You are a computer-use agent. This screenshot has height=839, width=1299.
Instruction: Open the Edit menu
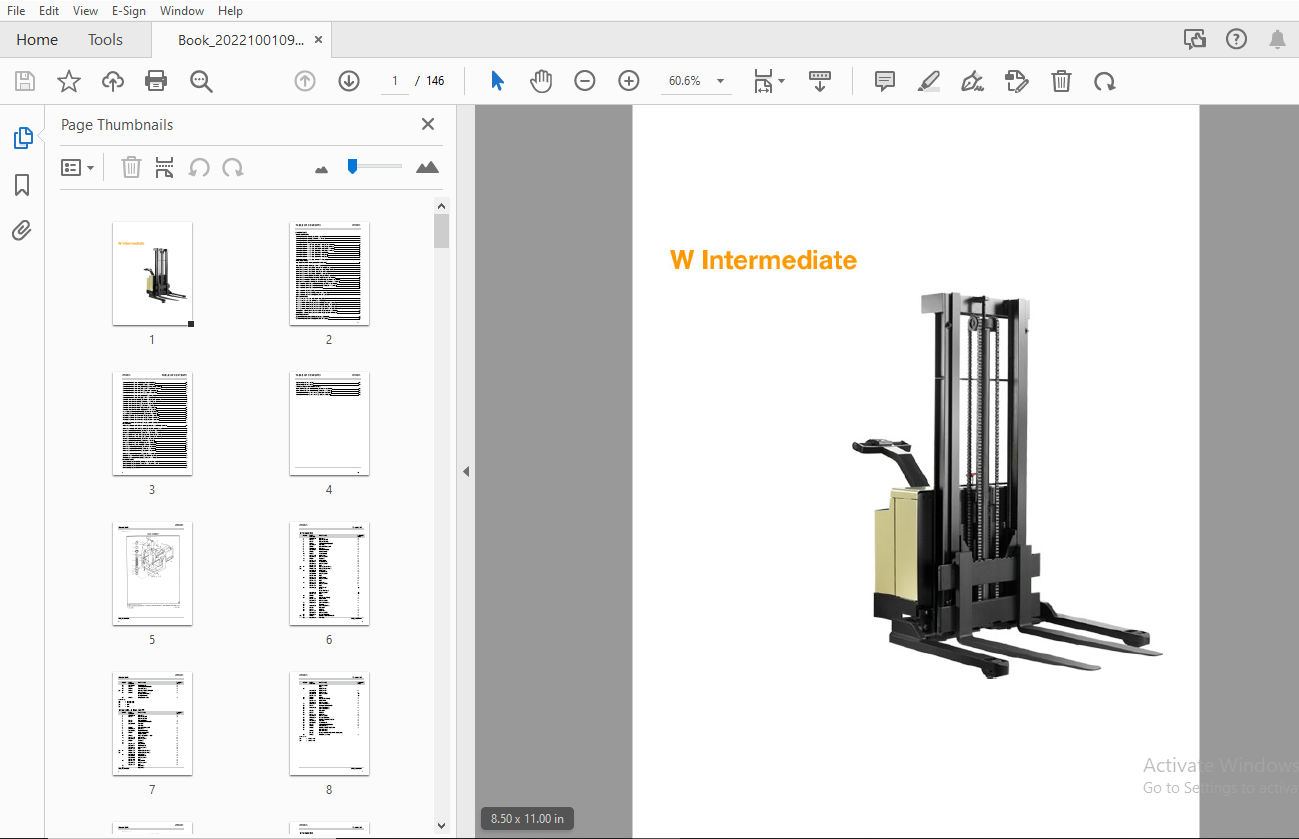[49, 11]
